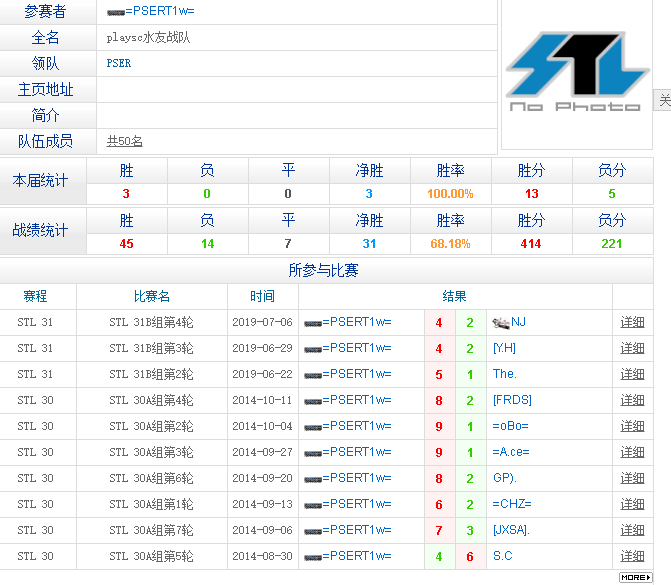The height and width of the screenshot is (585, 671).
Task: Click the 所参与比赛 section header
Action: pos(324,270)
